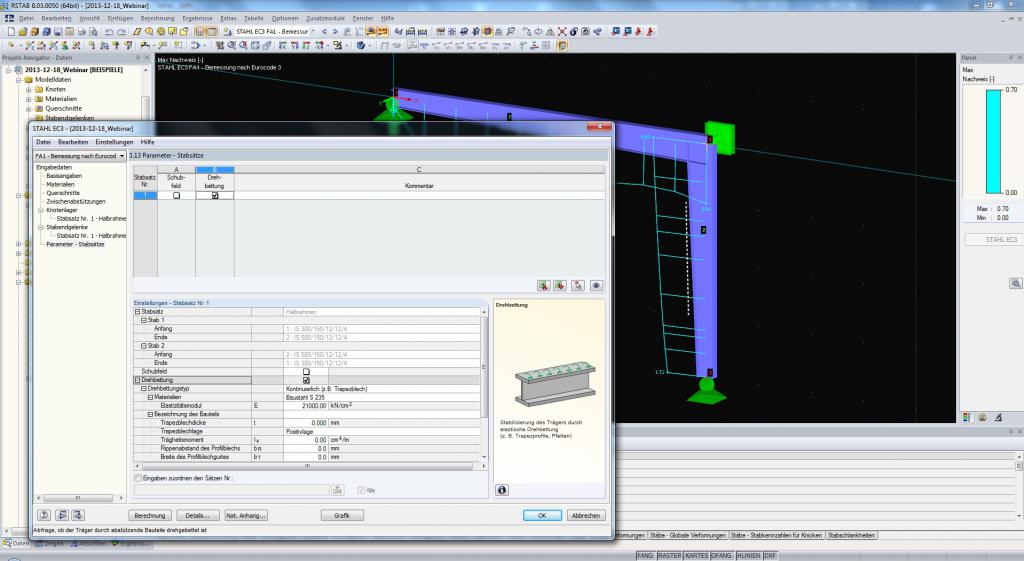The image size is (1024, 561).
Task: Click second Excel import icon above settings
Action: tap(560, 285)
